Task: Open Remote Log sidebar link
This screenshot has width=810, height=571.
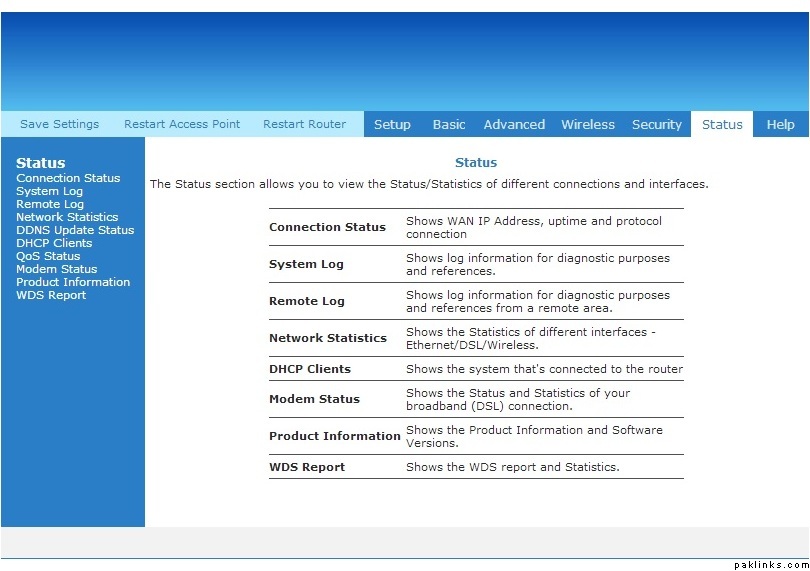Action: (50, 204)
